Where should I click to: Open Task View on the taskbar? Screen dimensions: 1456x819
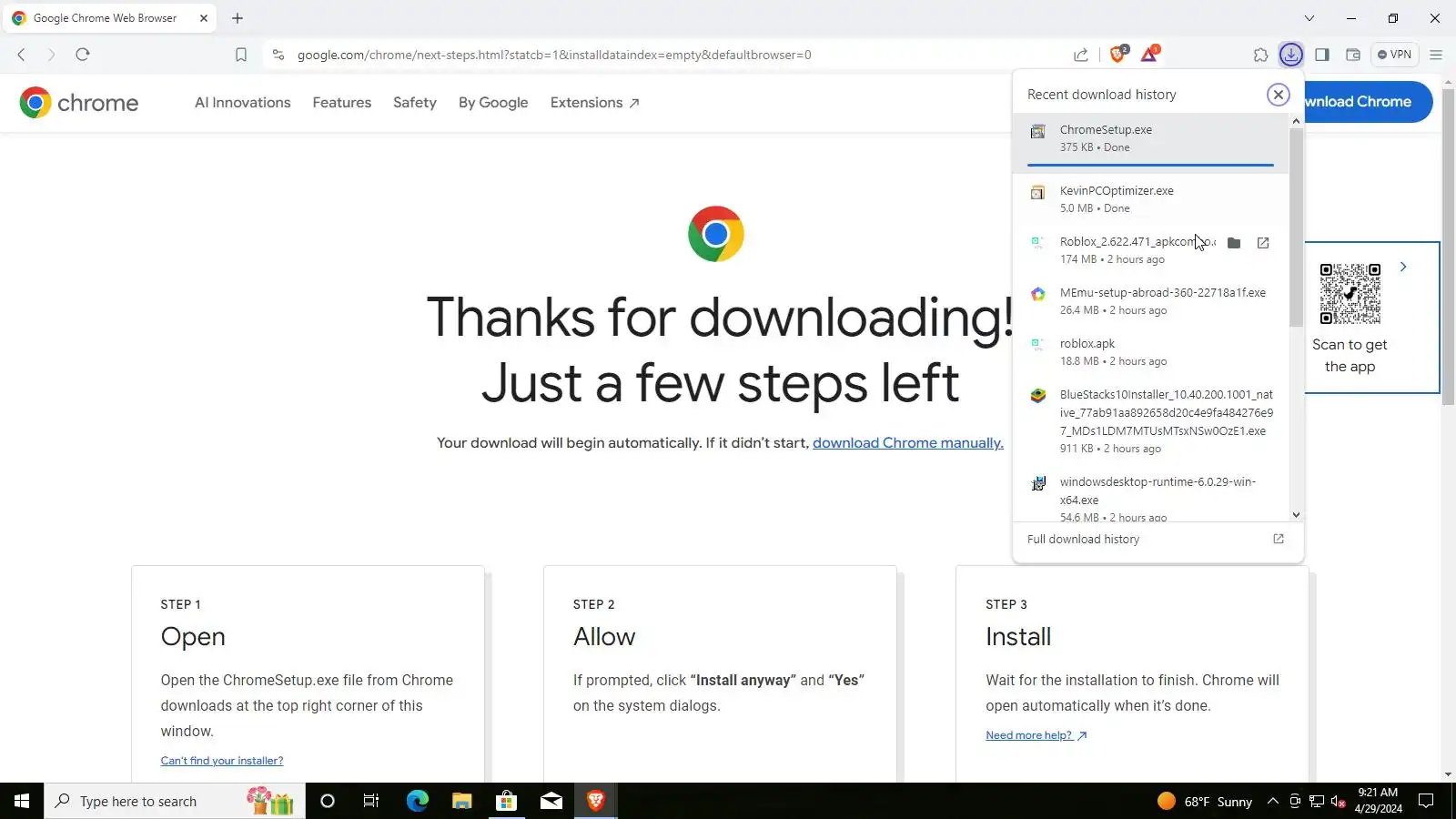(371, 801)
